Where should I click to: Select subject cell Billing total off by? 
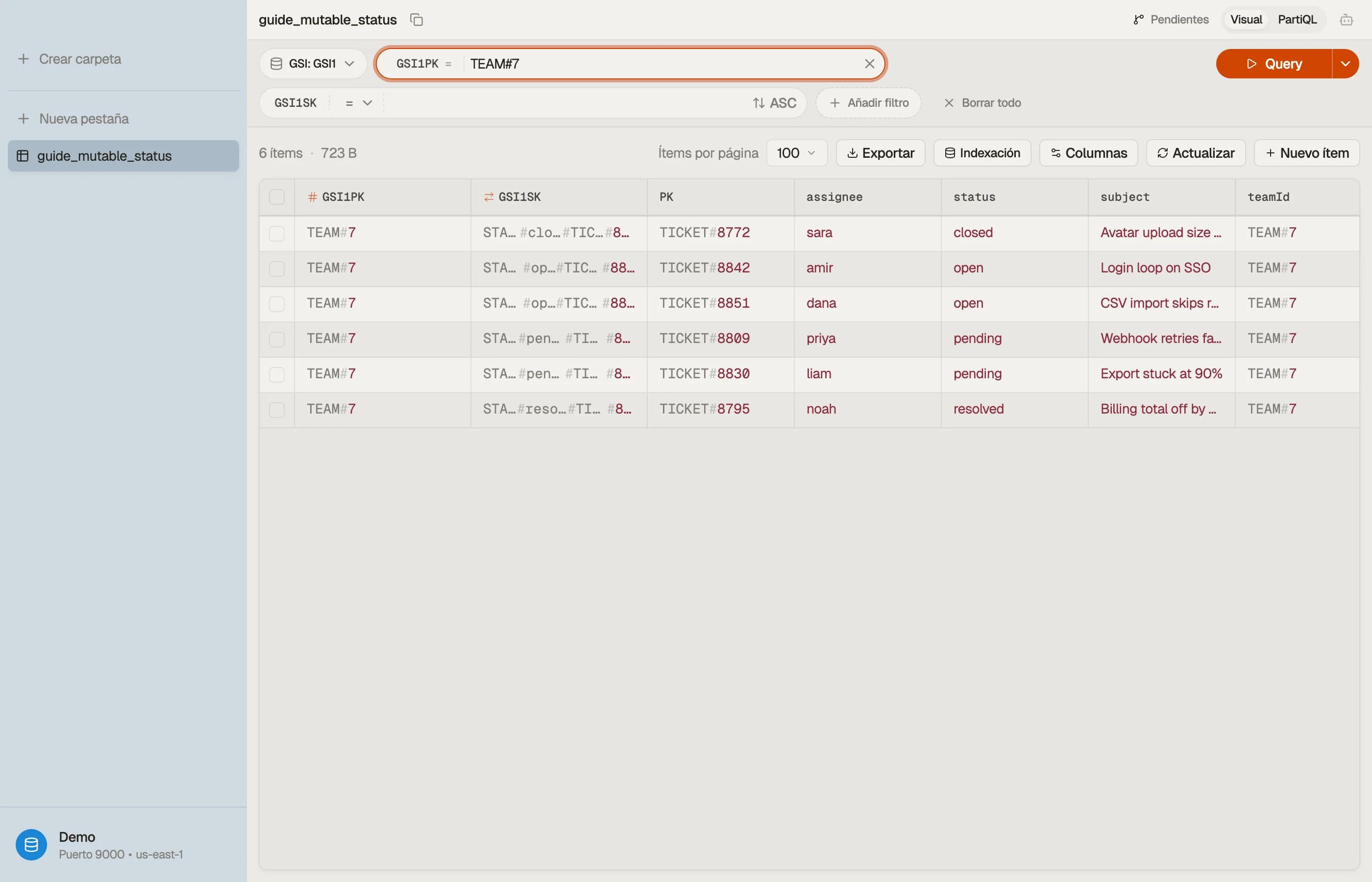point(1161,409)
